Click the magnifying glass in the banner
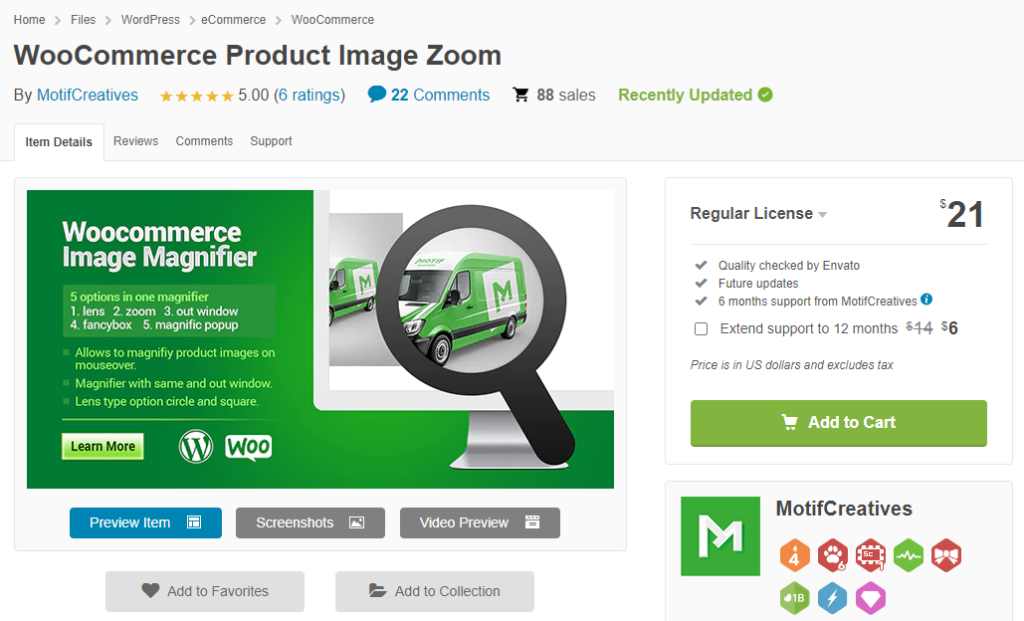Image resolution: width=1024 pixels, height=621 pixels. click(475, 336)
